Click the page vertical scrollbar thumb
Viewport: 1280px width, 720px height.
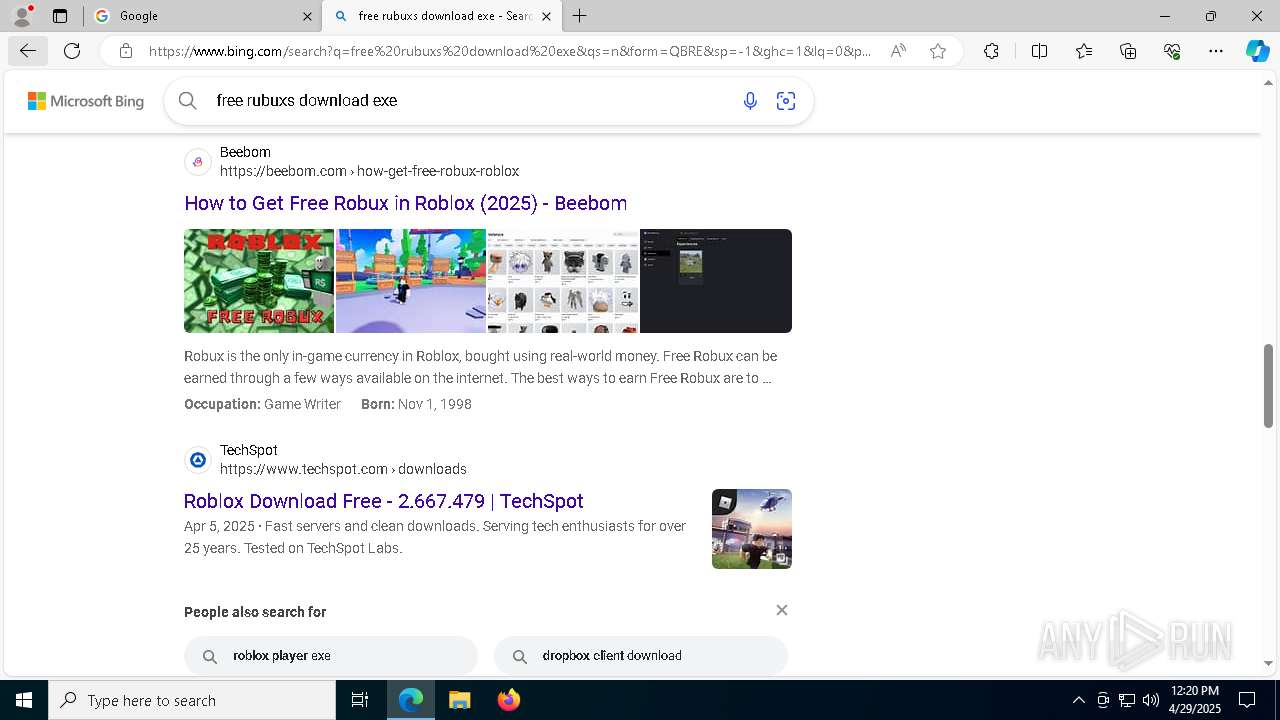point(1268,386)
